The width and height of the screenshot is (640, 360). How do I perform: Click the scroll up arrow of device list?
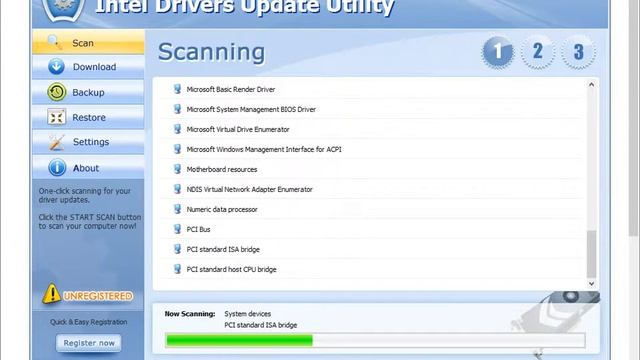pyautogui.click(x=591, y=84)
